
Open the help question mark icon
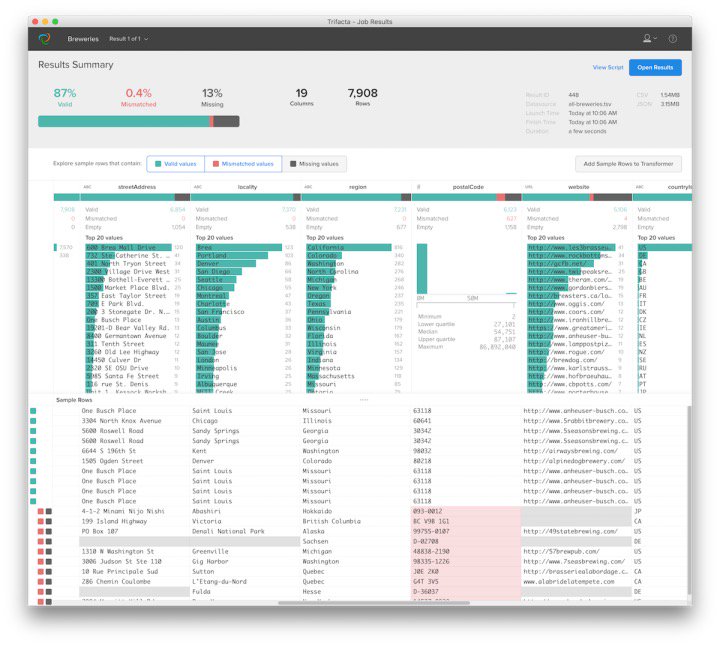[x=673, y=39]
